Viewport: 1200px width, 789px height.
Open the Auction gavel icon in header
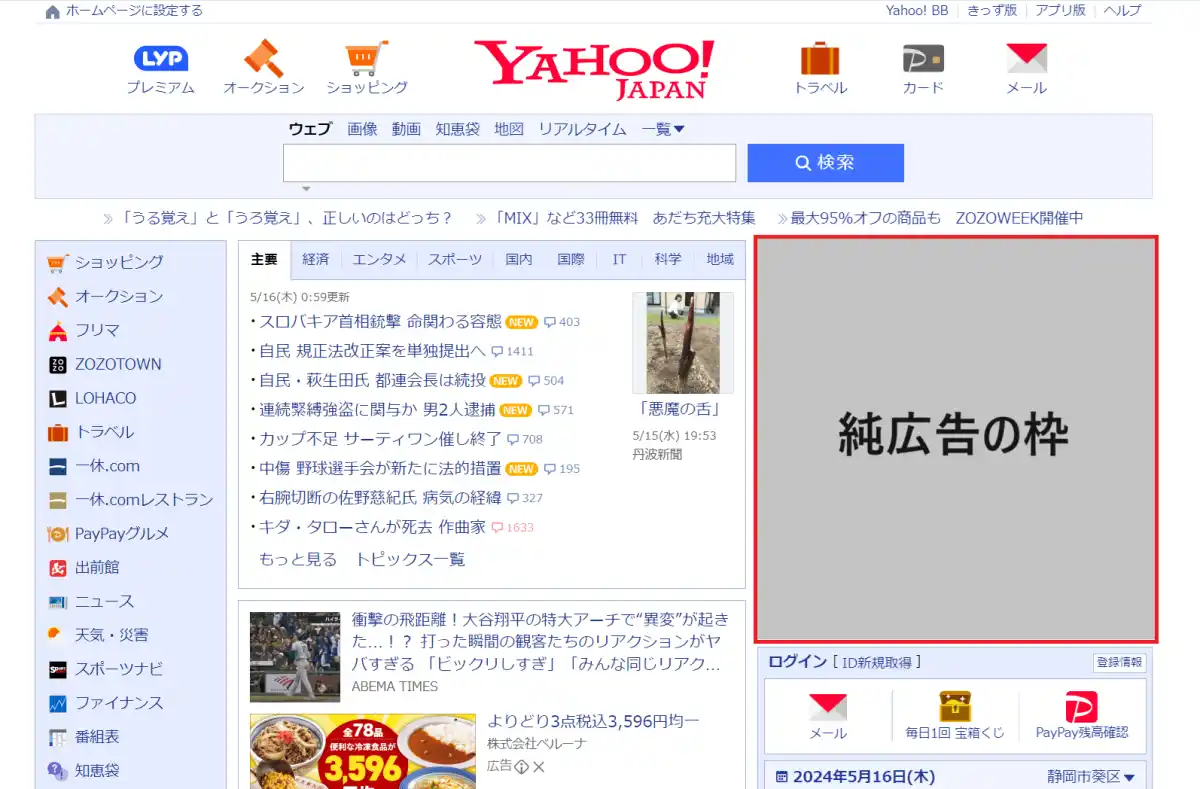coord(264,58)
